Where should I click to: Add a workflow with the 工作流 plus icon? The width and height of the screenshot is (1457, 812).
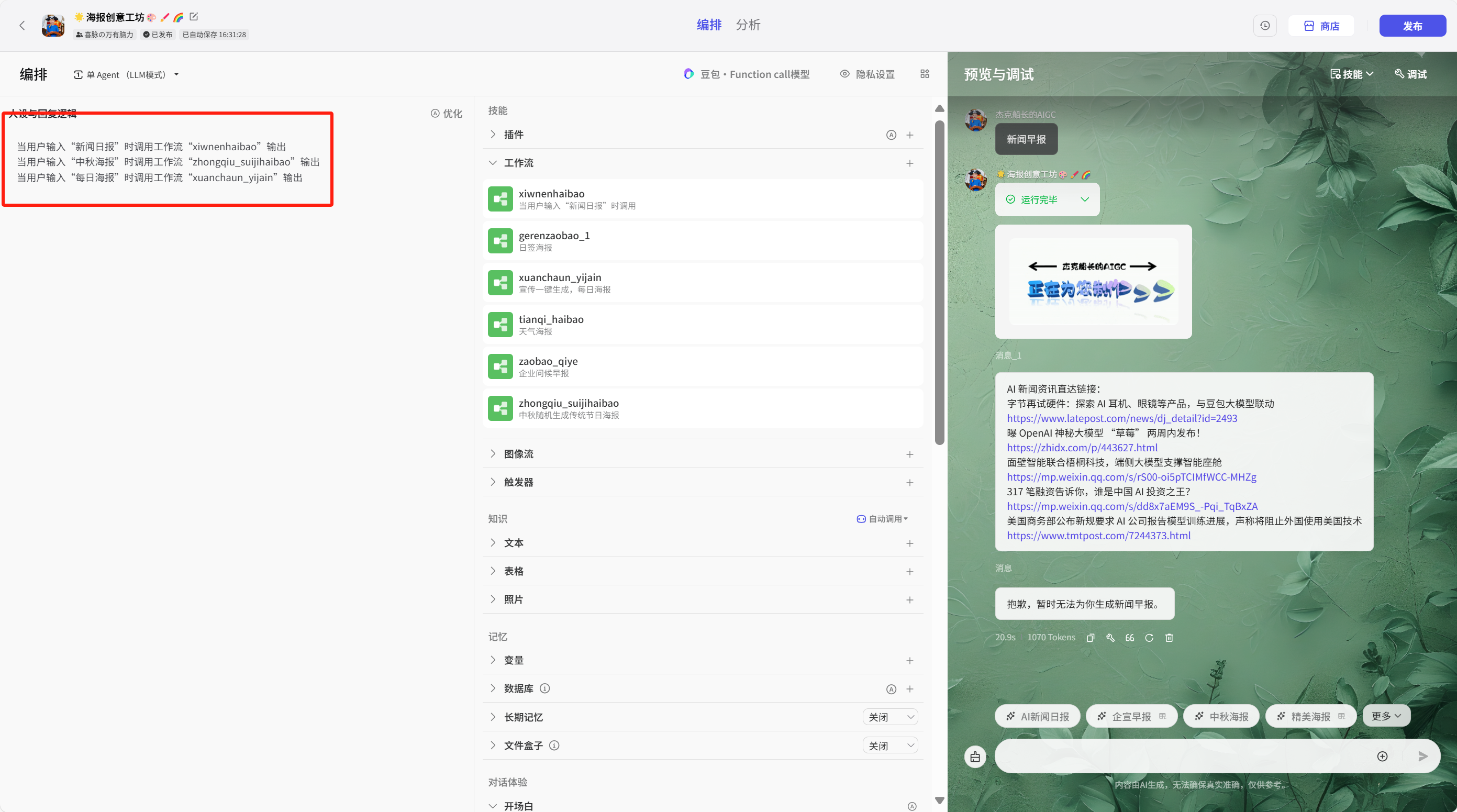click(x=909, y=163)
